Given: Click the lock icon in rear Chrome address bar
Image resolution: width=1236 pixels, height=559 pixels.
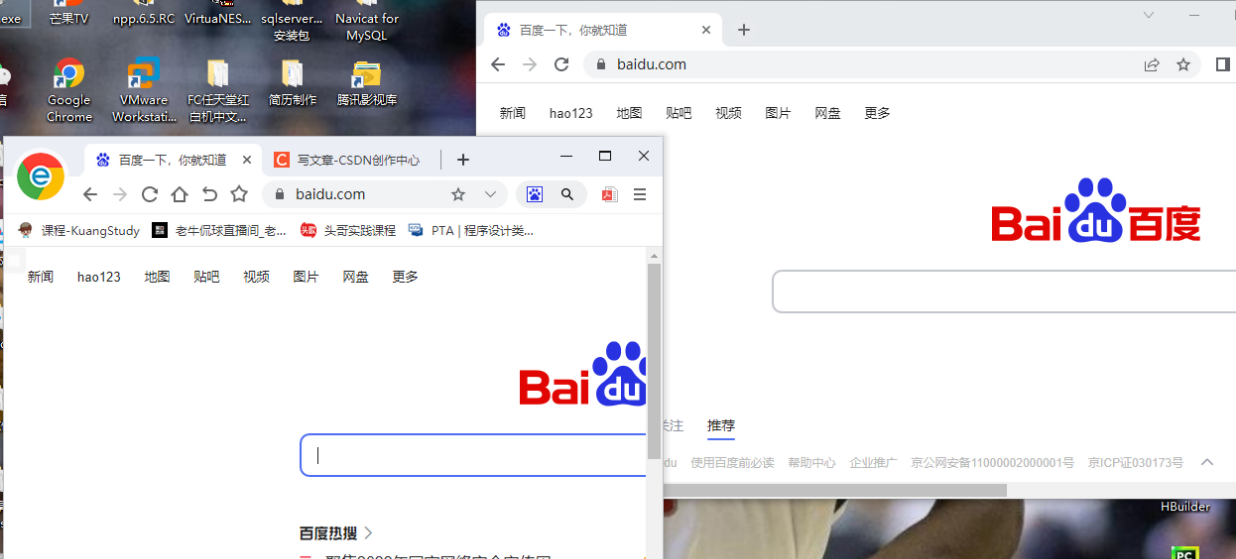Looking at the screenshot, I should pyautogui.click(x=601, y=64).
